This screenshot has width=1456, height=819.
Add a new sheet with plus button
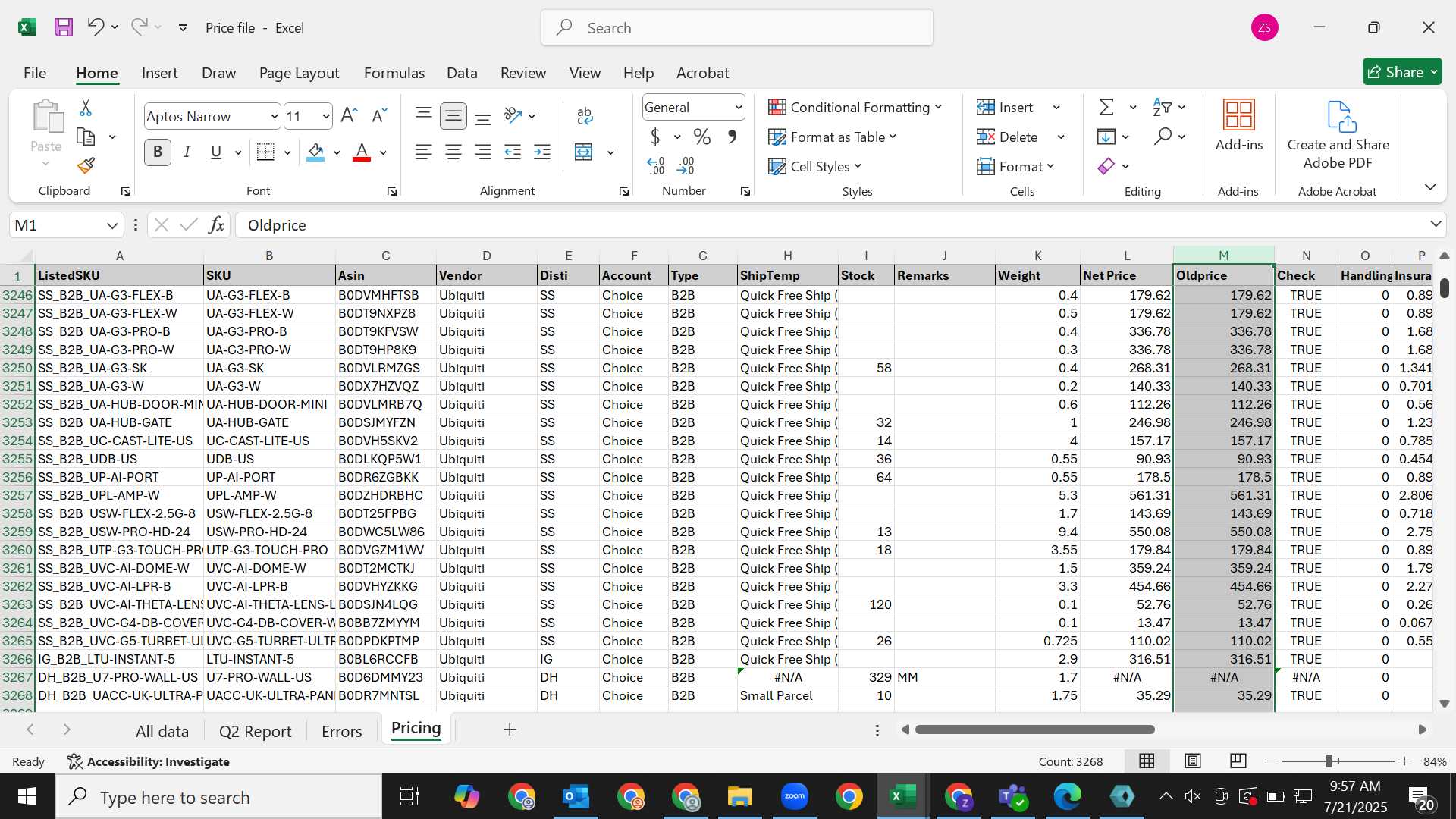(x=510, y=730)
